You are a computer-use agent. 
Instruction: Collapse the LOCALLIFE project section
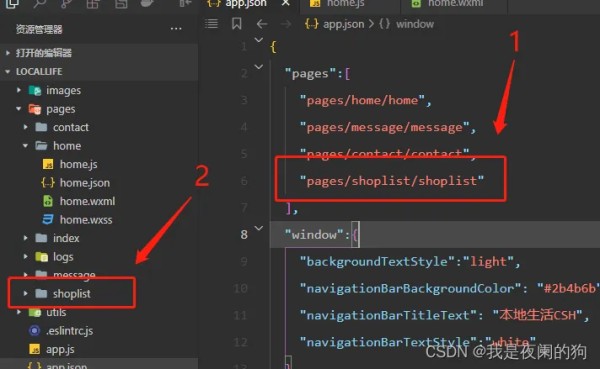pos(8,72)
